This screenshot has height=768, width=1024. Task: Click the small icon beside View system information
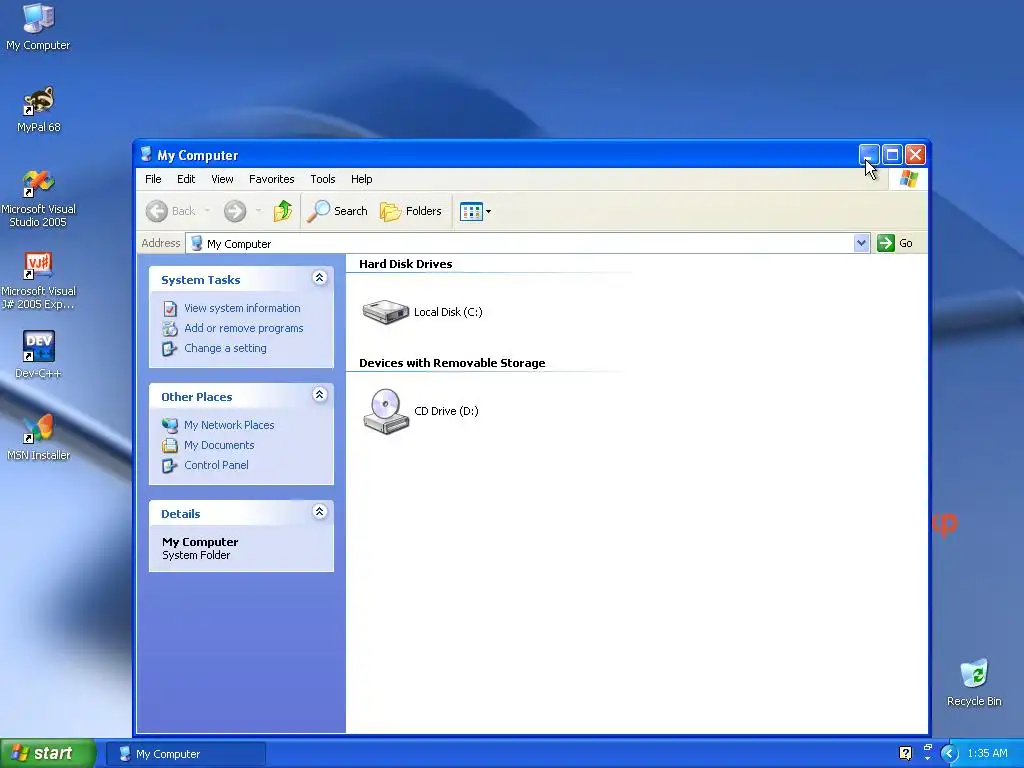[x=170, y=308]
